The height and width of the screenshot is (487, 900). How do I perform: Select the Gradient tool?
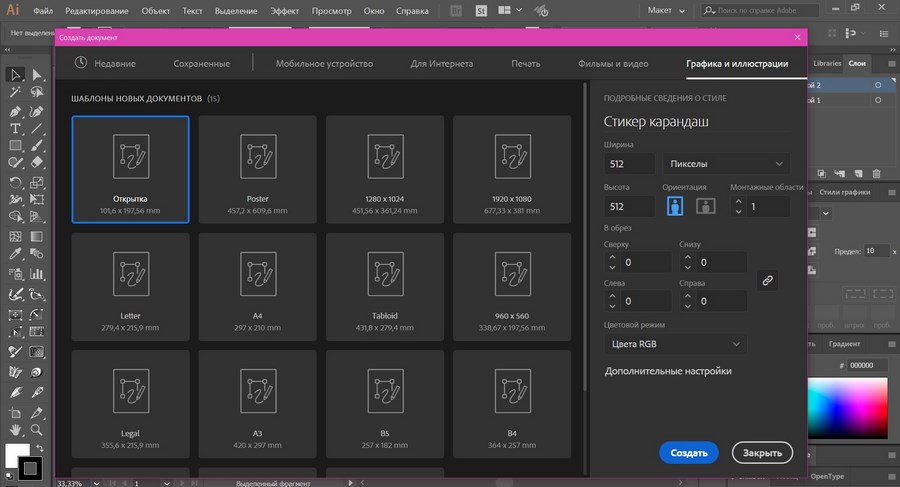(x=37, y=237)
